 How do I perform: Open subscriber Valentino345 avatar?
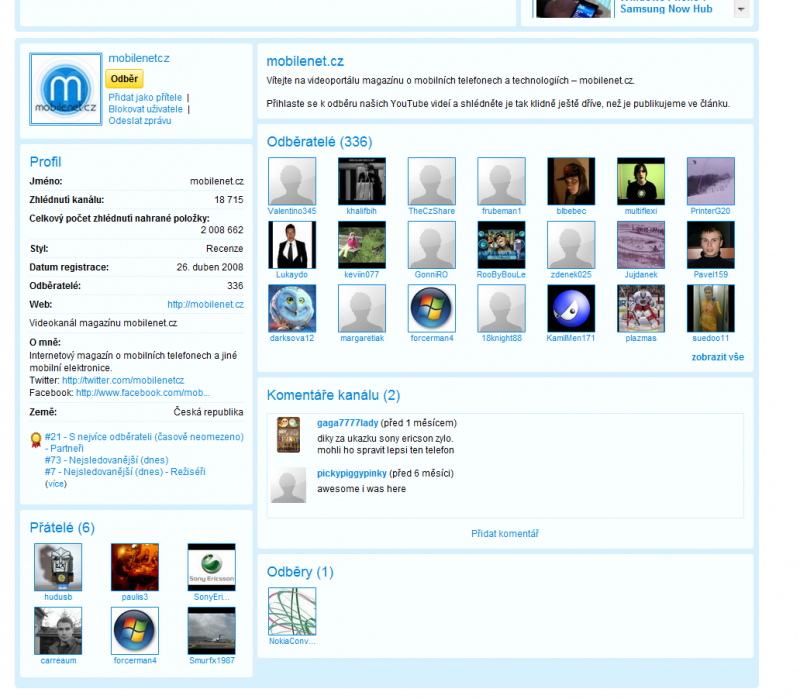[292, 181]
